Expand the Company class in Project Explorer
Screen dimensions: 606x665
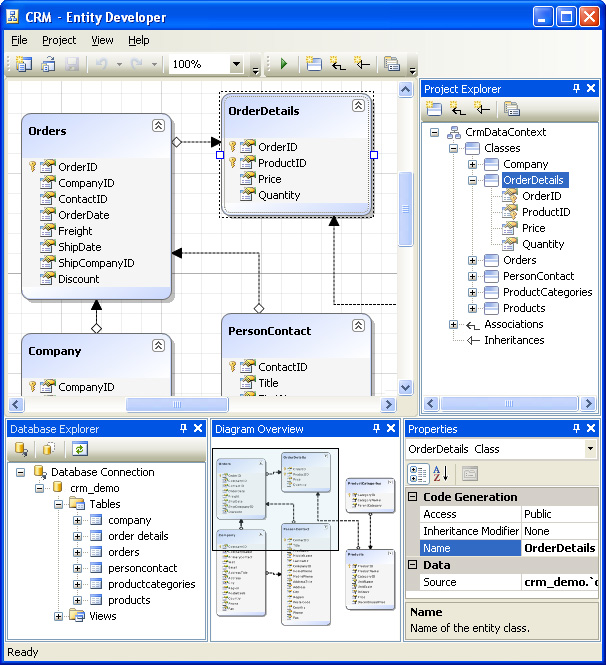click(473, 164)
